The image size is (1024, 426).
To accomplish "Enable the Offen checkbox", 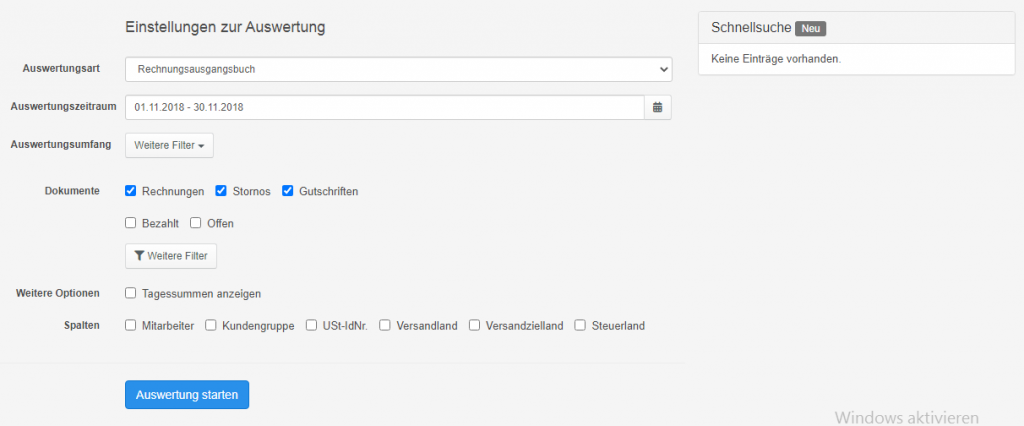I will [x=195, y=223].
